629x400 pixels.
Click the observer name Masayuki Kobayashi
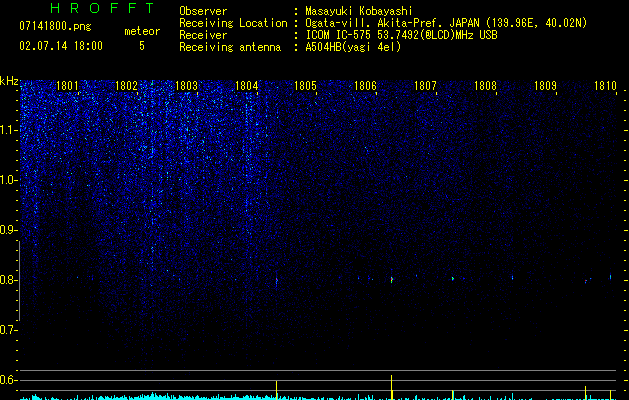pos(359,11)
